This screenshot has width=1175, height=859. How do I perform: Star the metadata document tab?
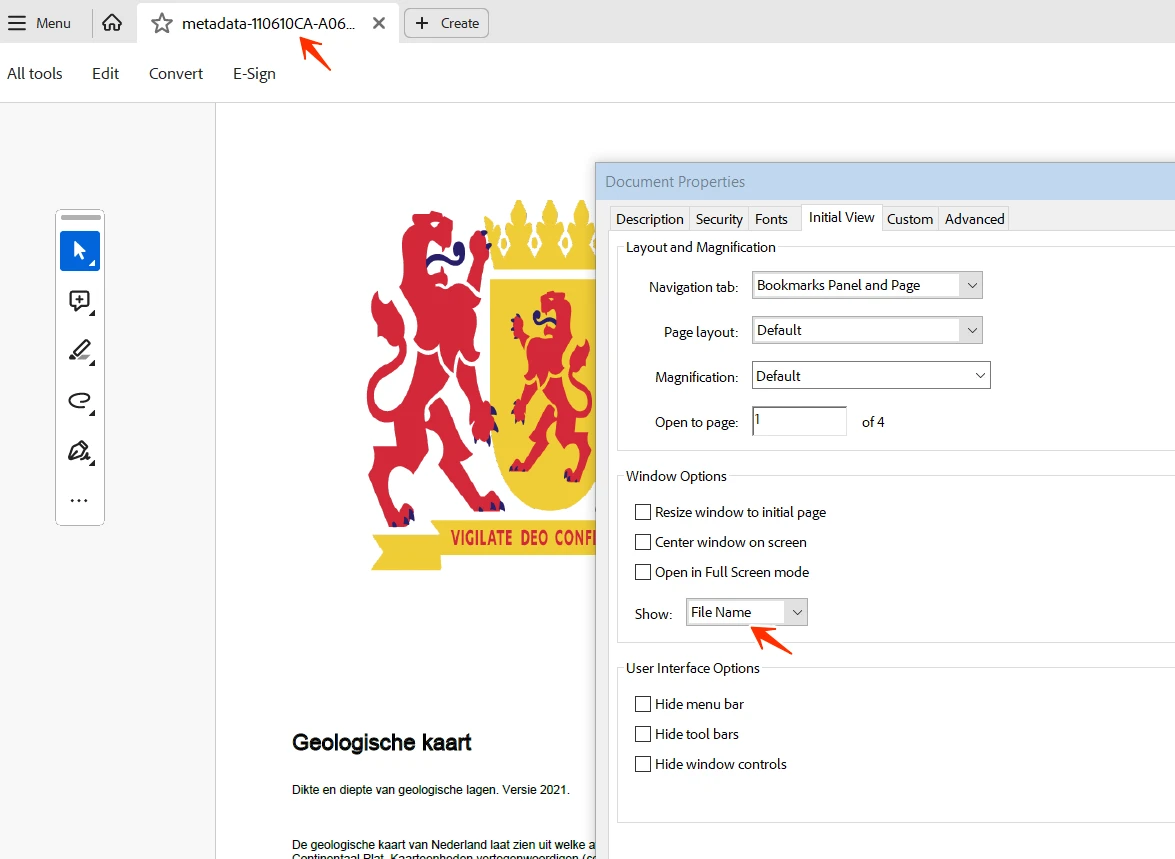tap(161, 23)
